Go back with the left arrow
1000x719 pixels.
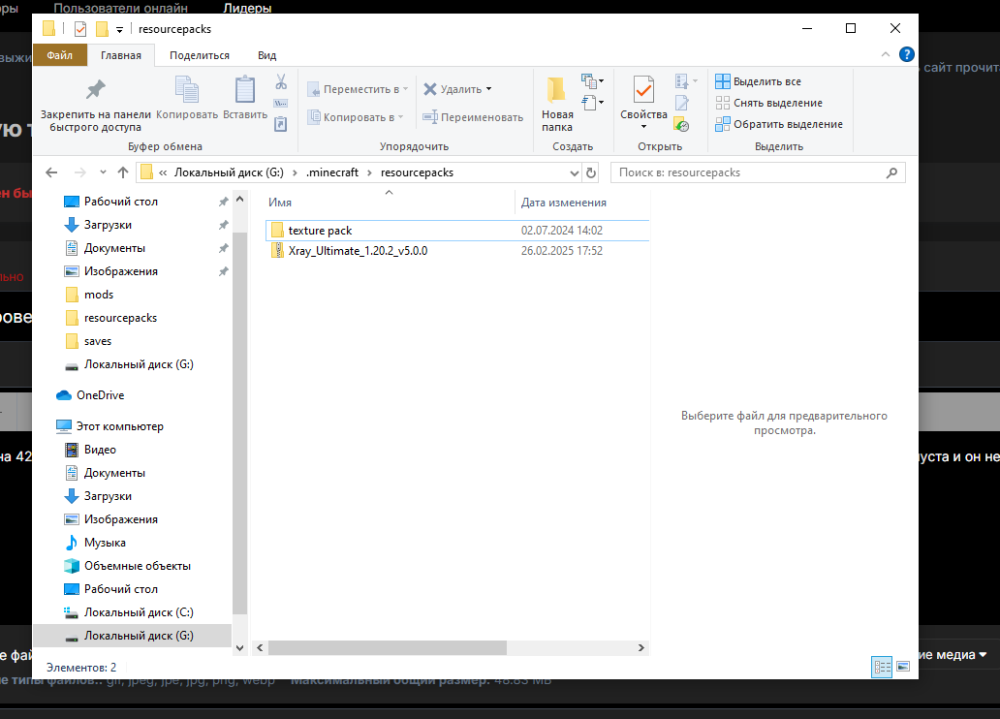click(x=52, y=172)
